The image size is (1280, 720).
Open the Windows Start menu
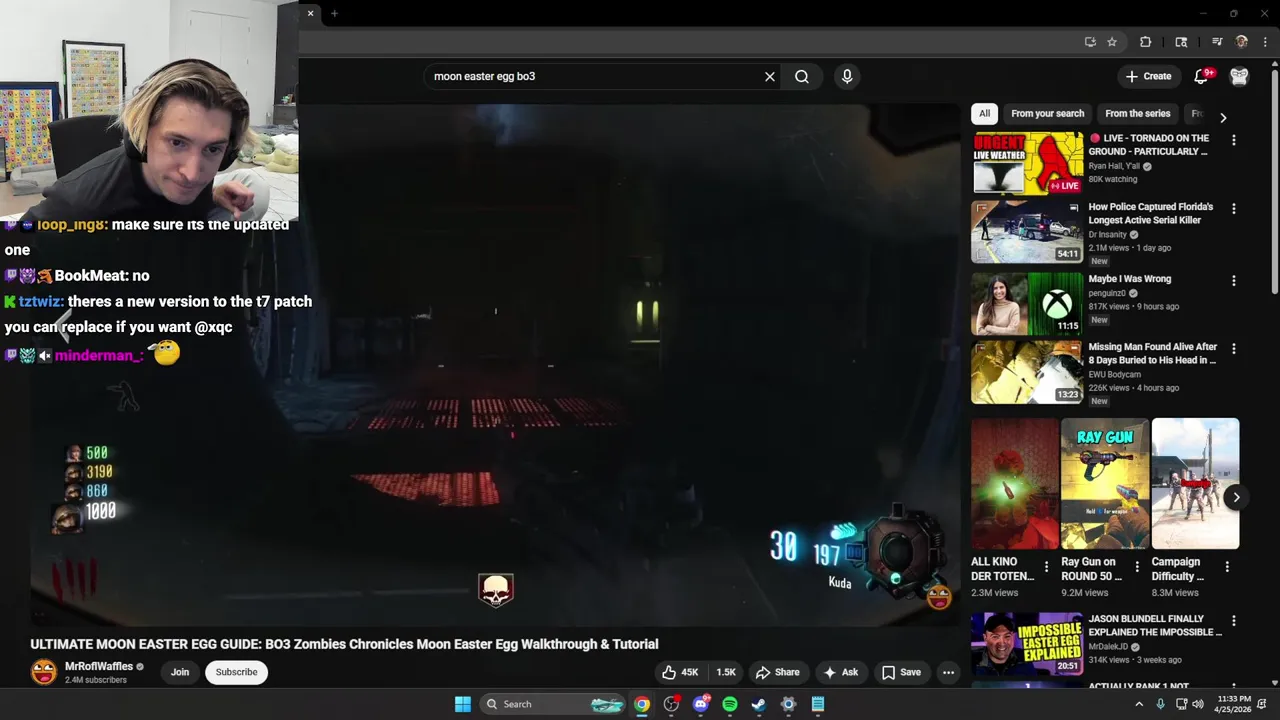[x=463, y=704]
